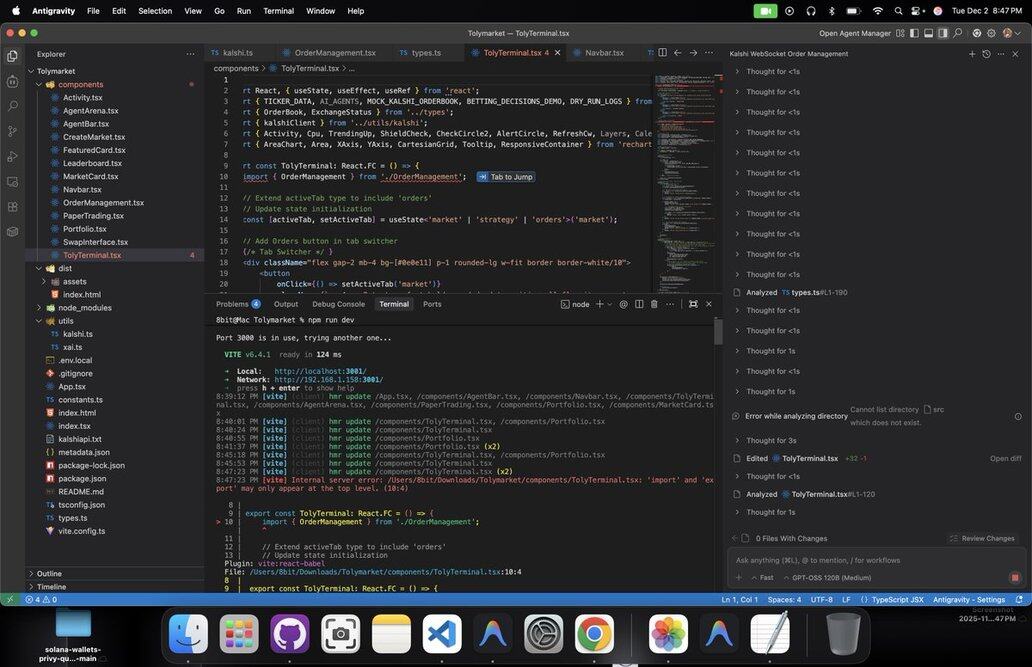Toggle the secondary agent side bar
Image resolution: width=1032 pixels, height=667 pixels.
click(943, 33)
